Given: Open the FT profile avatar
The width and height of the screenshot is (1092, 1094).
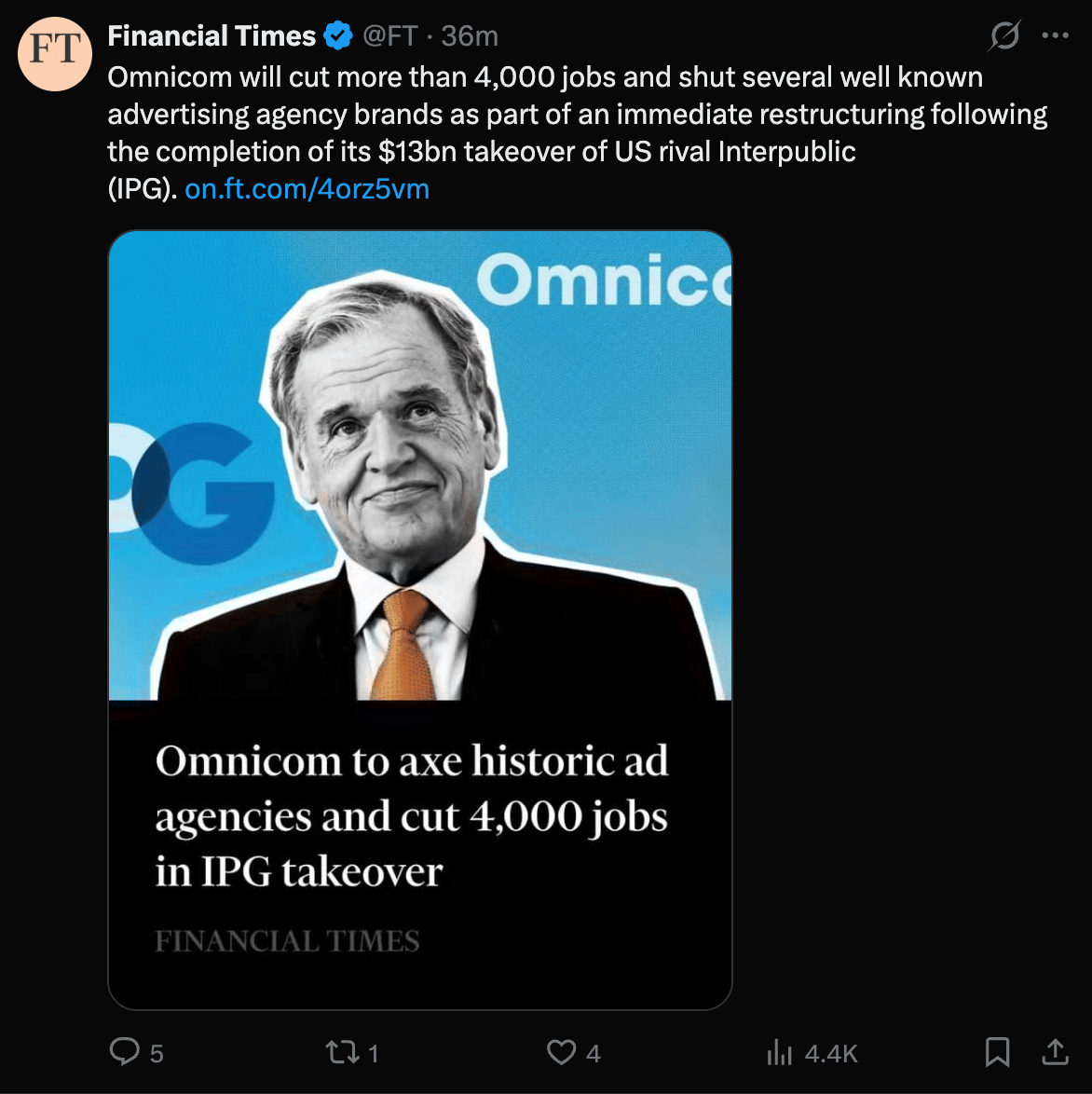Looking at the screenshot, I should [55, 53].
